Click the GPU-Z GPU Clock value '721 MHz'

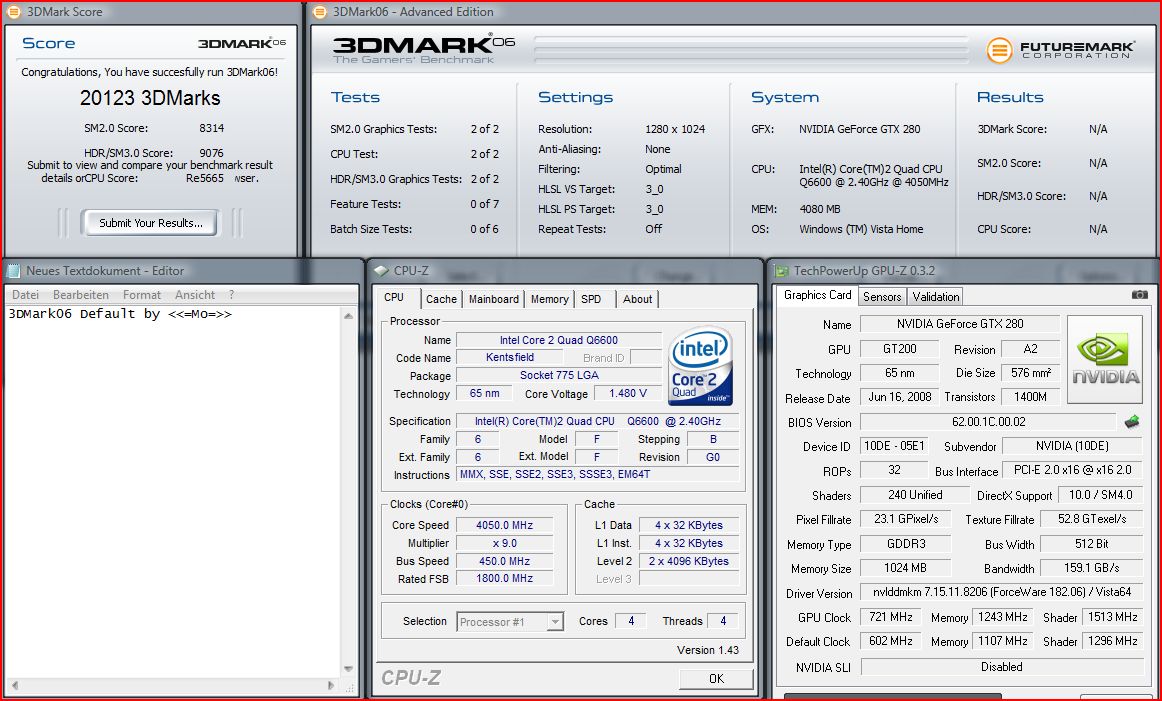(x=890, y=617)
